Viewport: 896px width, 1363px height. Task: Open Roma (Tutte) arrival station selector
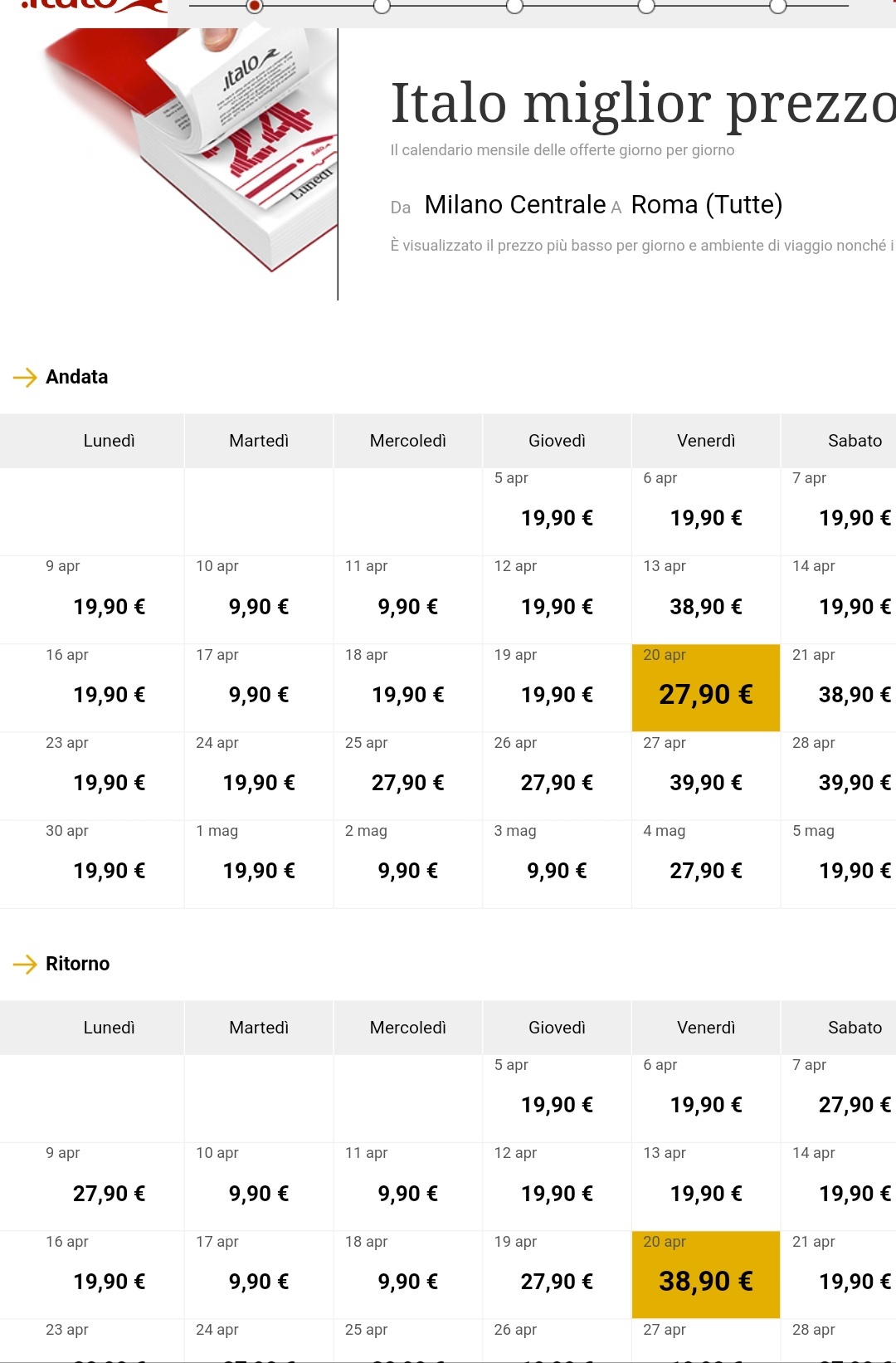pyautogui.click(x=707, y=204)
